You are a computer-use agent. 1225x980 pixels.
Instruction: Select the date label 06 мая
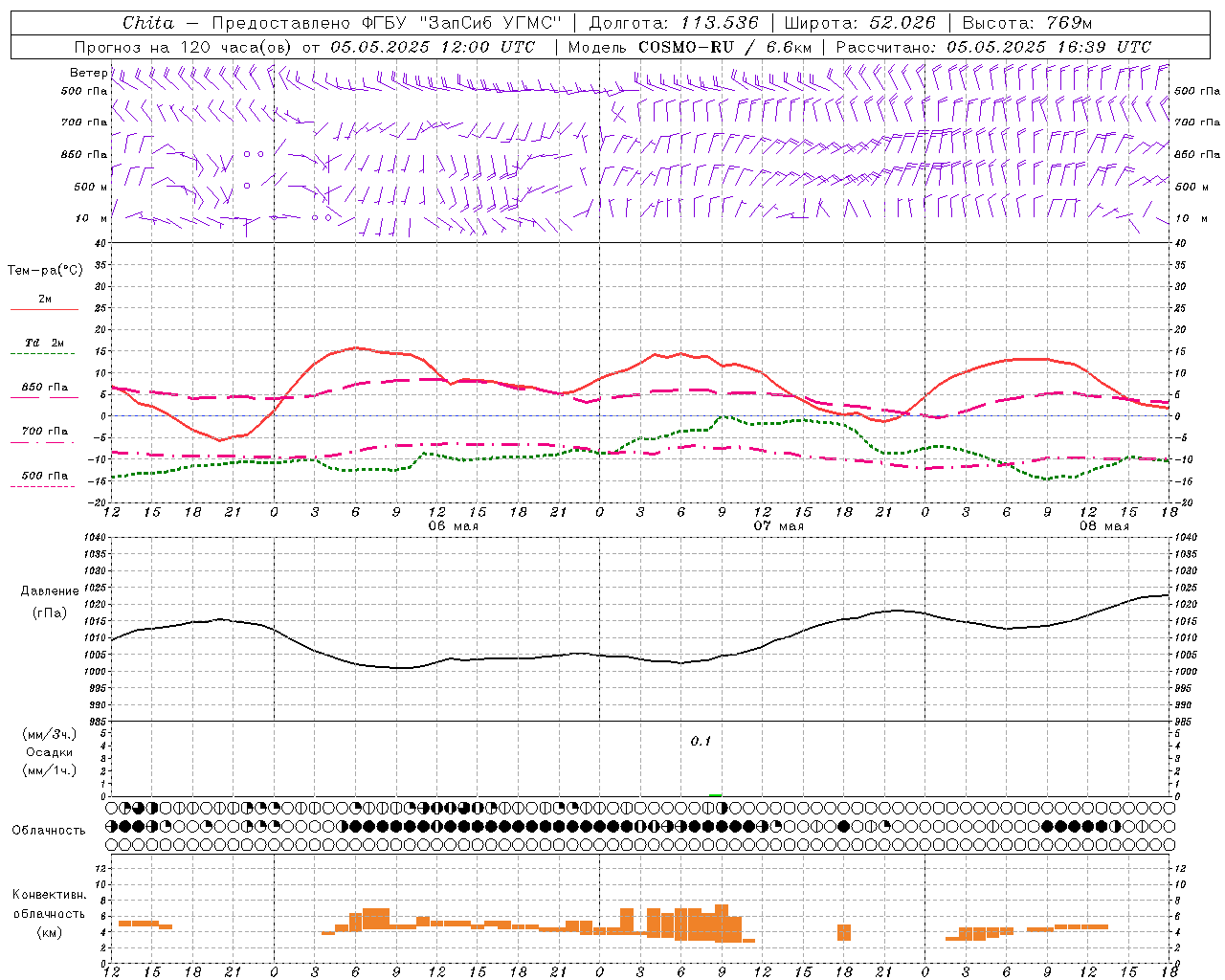coord(453,526)
